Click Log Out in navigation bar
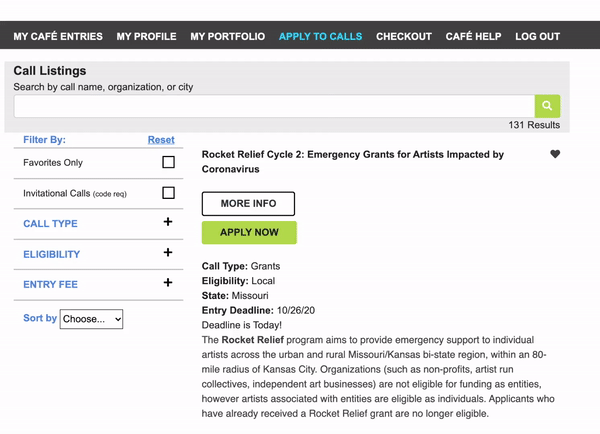Screen dimensions: 600x434 coord(537,36)
